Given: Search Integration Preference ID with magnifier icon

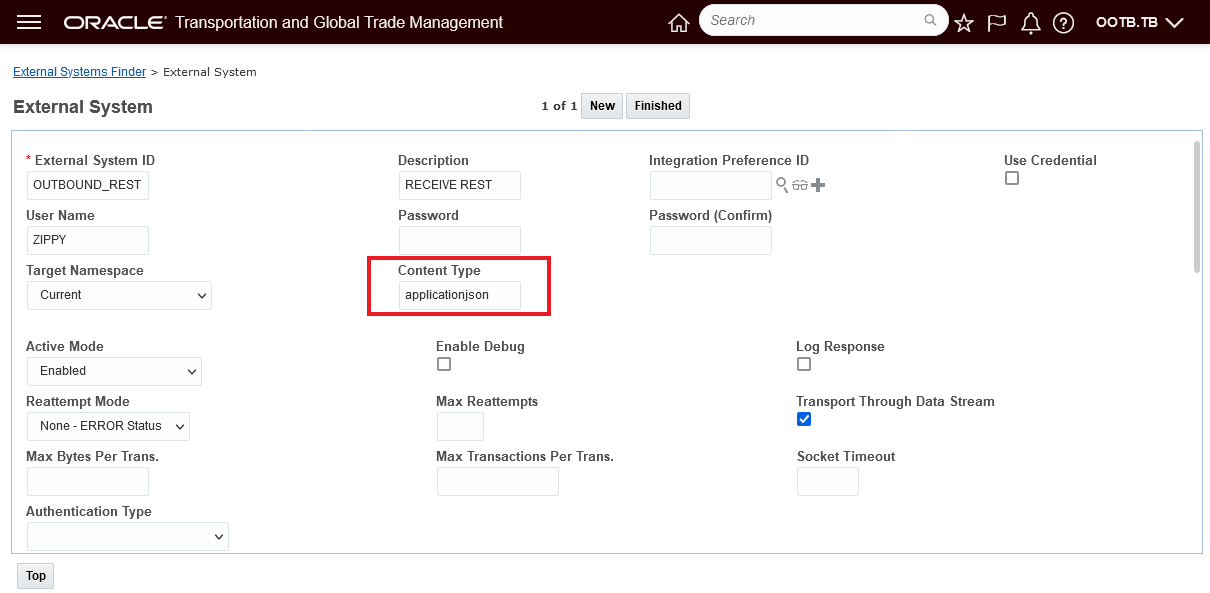Looking at the screenshot, I should coord(782,185).
